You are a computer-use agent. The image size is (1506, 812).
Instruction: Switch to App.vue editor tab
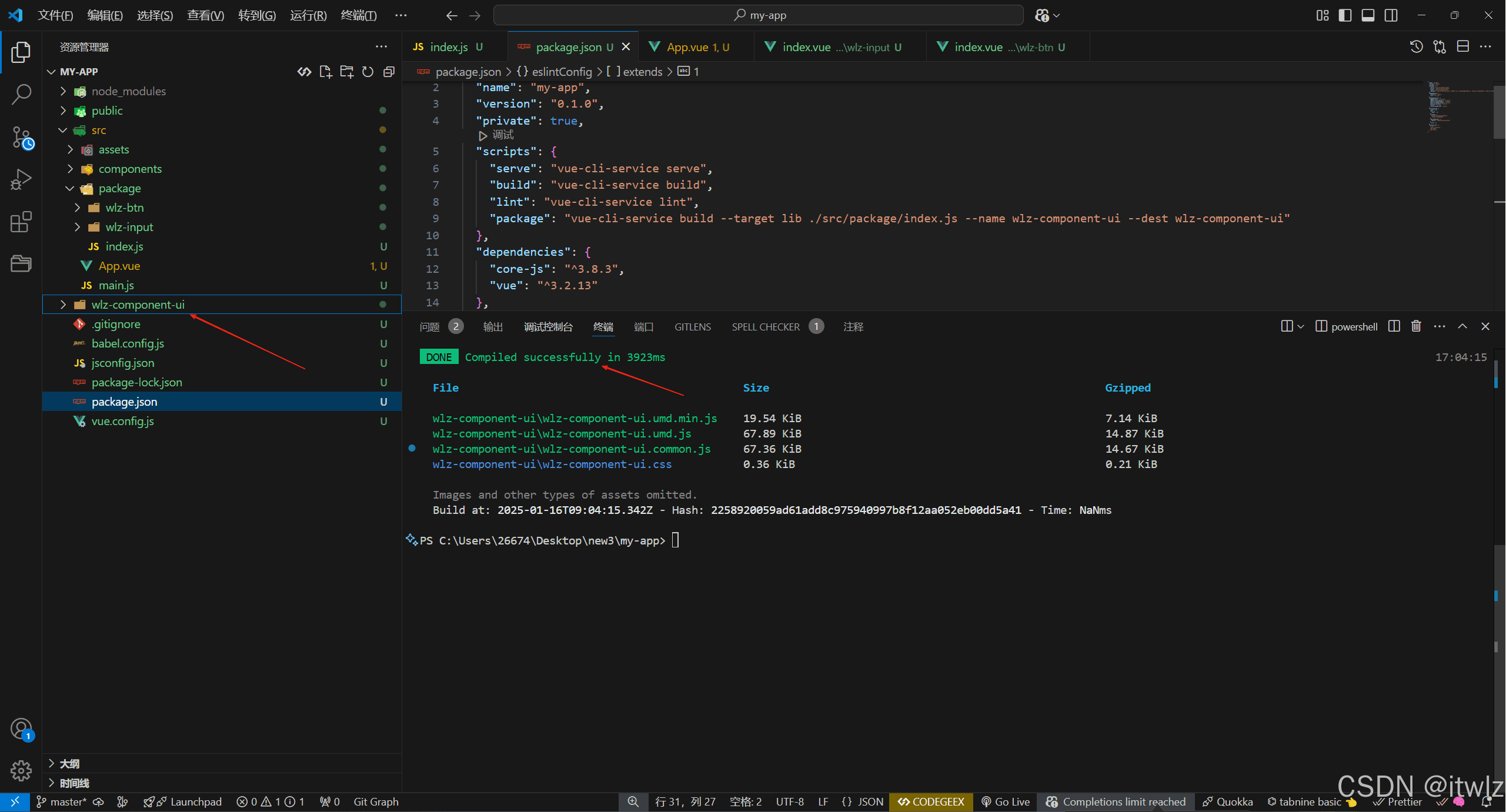click(687, 47)
